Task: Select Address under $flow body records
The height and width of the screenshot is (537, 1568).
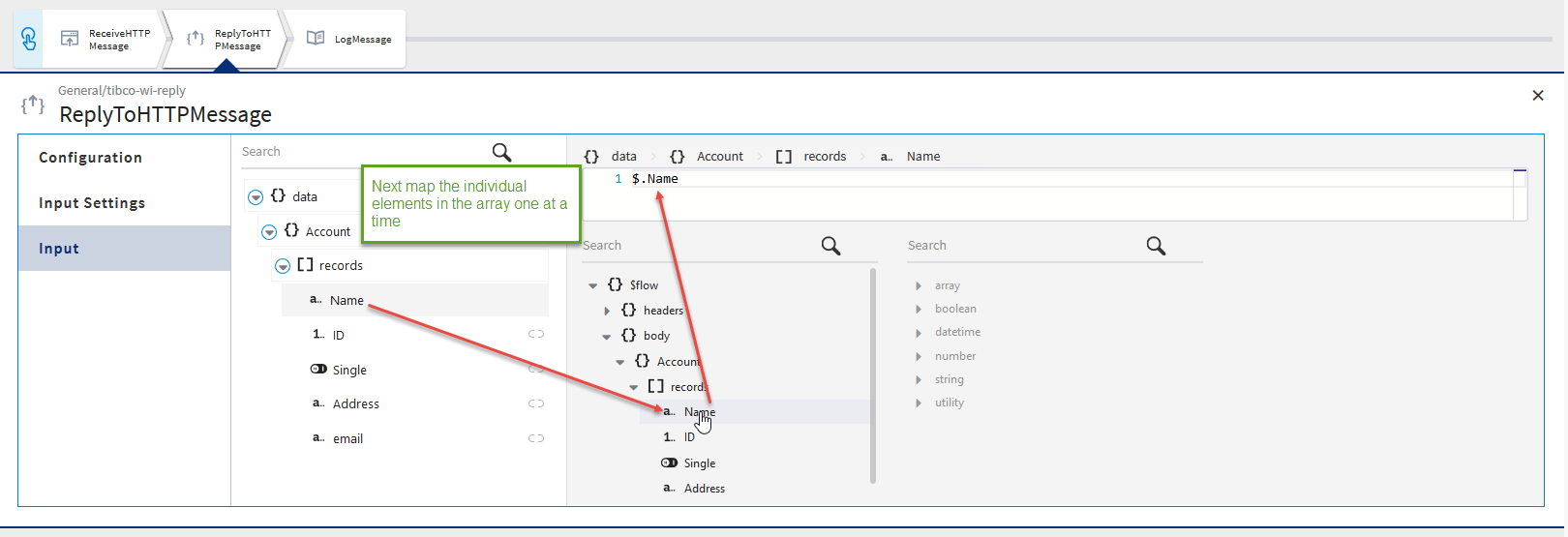Action: 705,489
